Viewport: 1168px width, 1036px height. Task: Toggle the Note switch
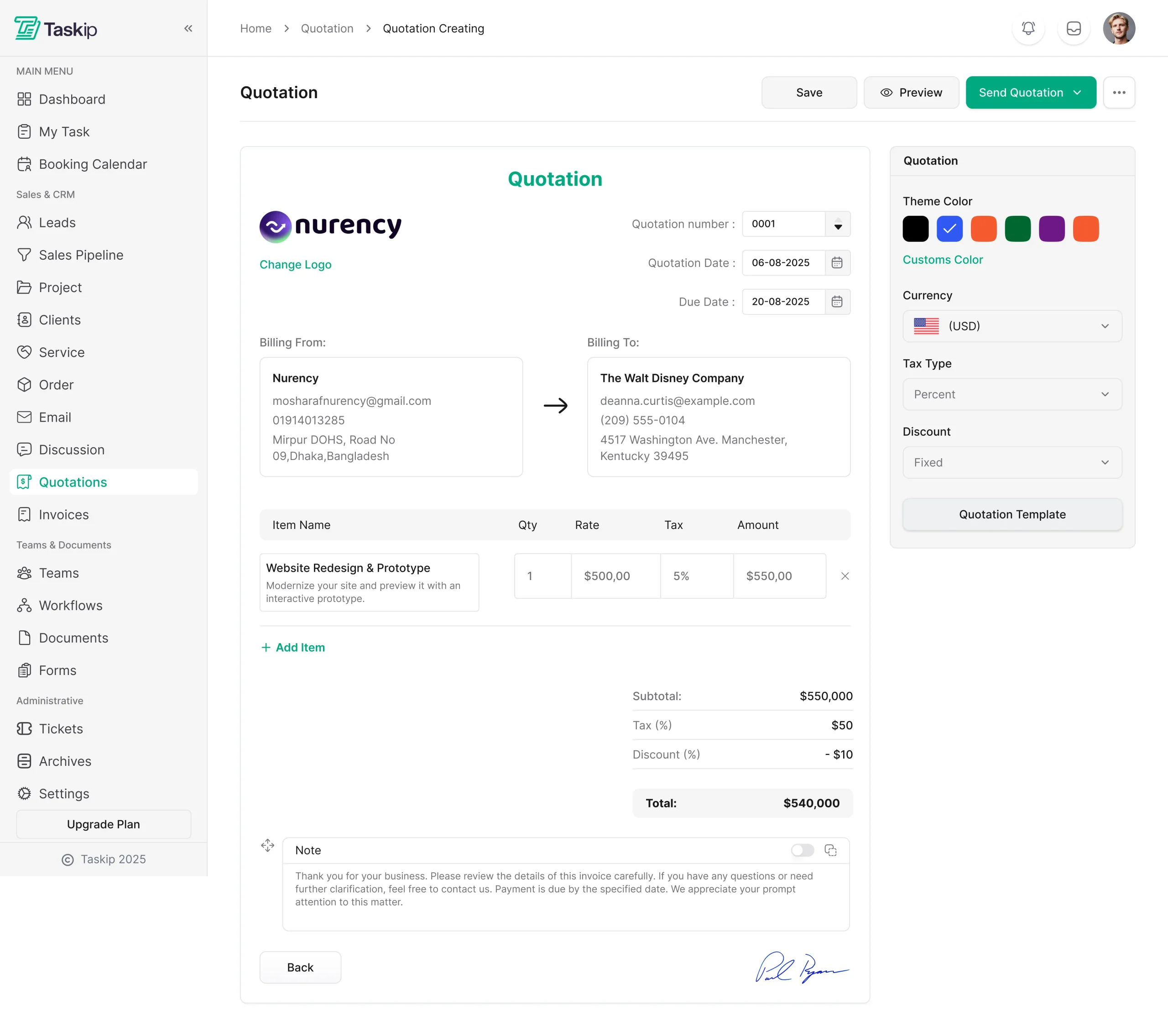(x=802, y=850)
